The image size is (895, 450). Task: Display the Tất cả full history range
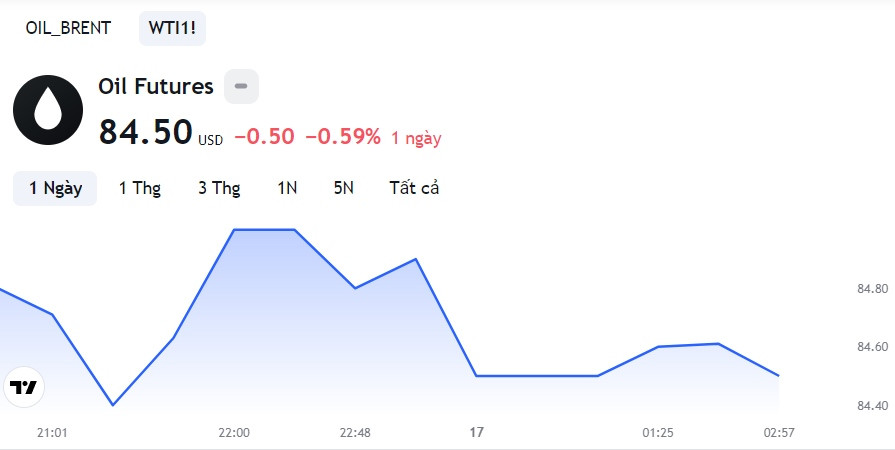(x=414, y=188)
